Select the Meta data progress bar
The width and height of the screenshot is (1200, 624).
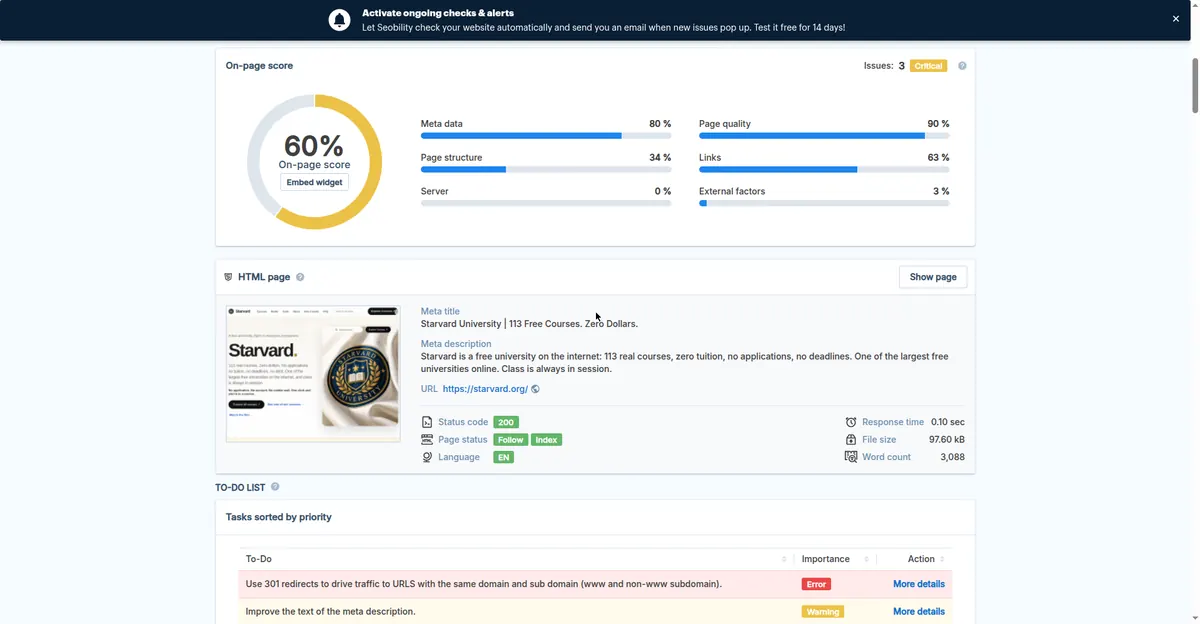[x=546, y=136]
